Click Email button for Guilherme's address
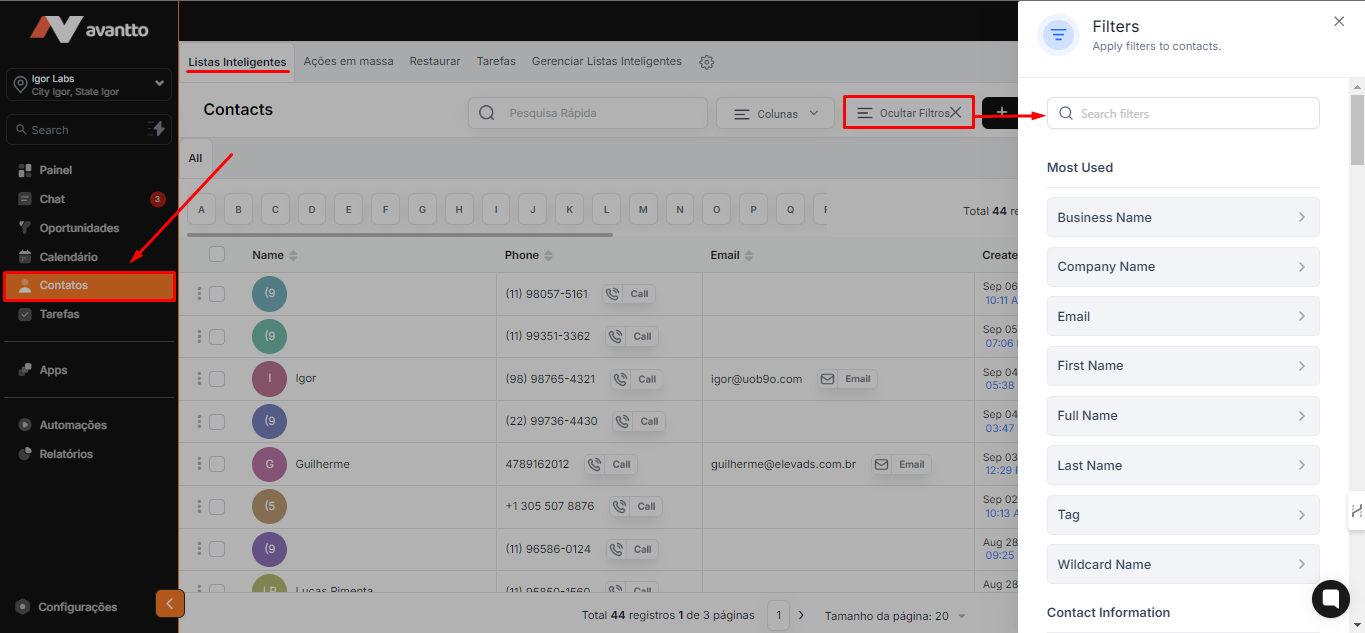This screenshot has width=1365, height=633. 901,464
